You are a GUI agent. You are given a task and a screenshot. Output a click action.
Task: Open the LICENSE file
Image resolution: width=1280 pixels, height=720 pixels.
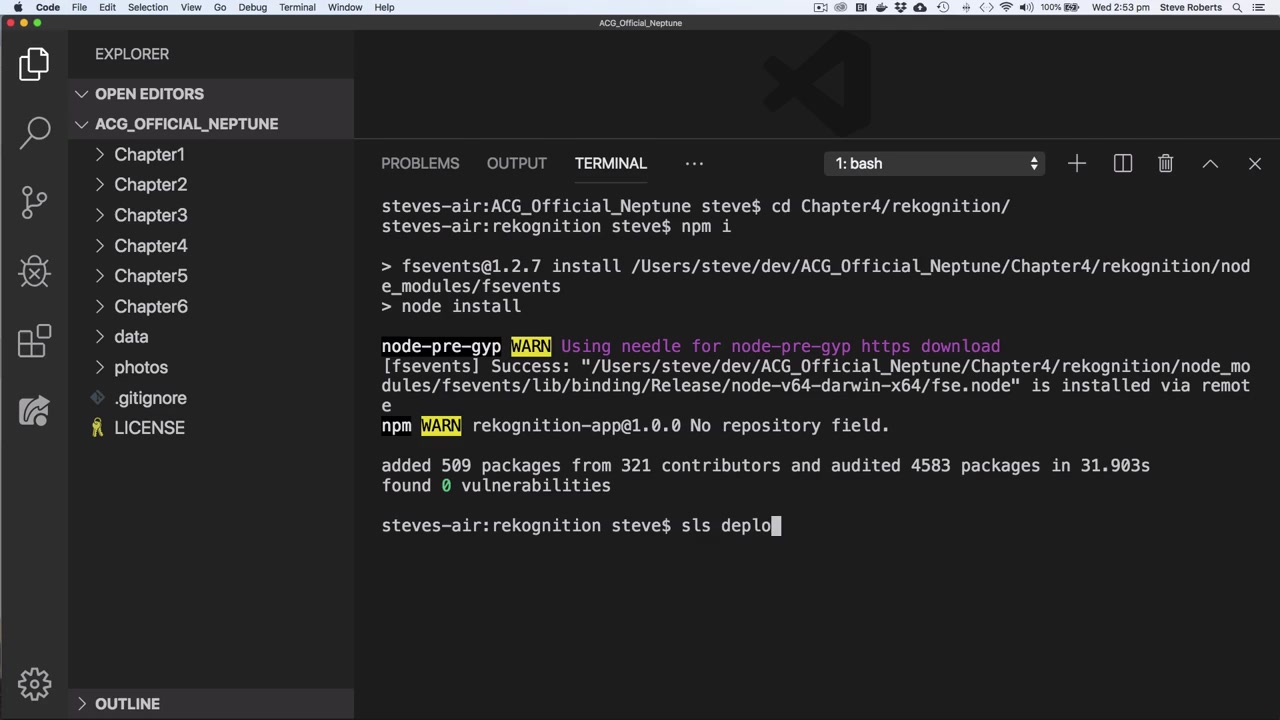click(x=149, y=427)
